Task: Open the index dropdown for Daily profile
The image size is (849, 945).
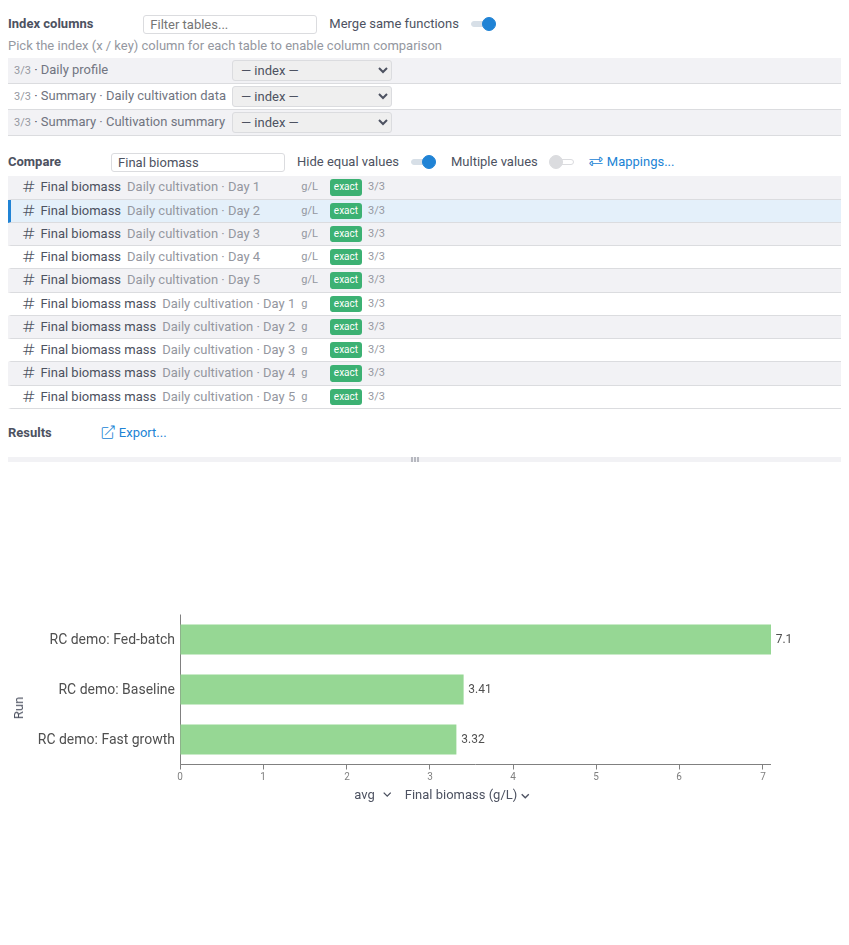Action: (312, 71)
